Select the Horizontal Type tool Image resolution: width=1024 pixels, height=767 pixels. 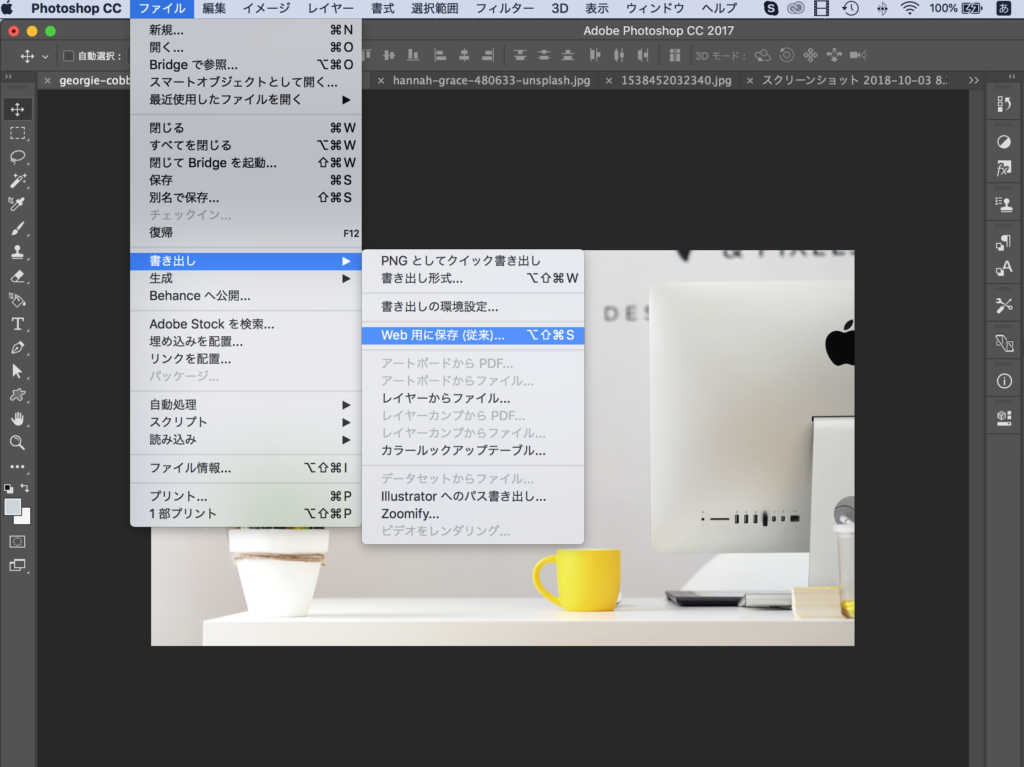coord(18,324)
